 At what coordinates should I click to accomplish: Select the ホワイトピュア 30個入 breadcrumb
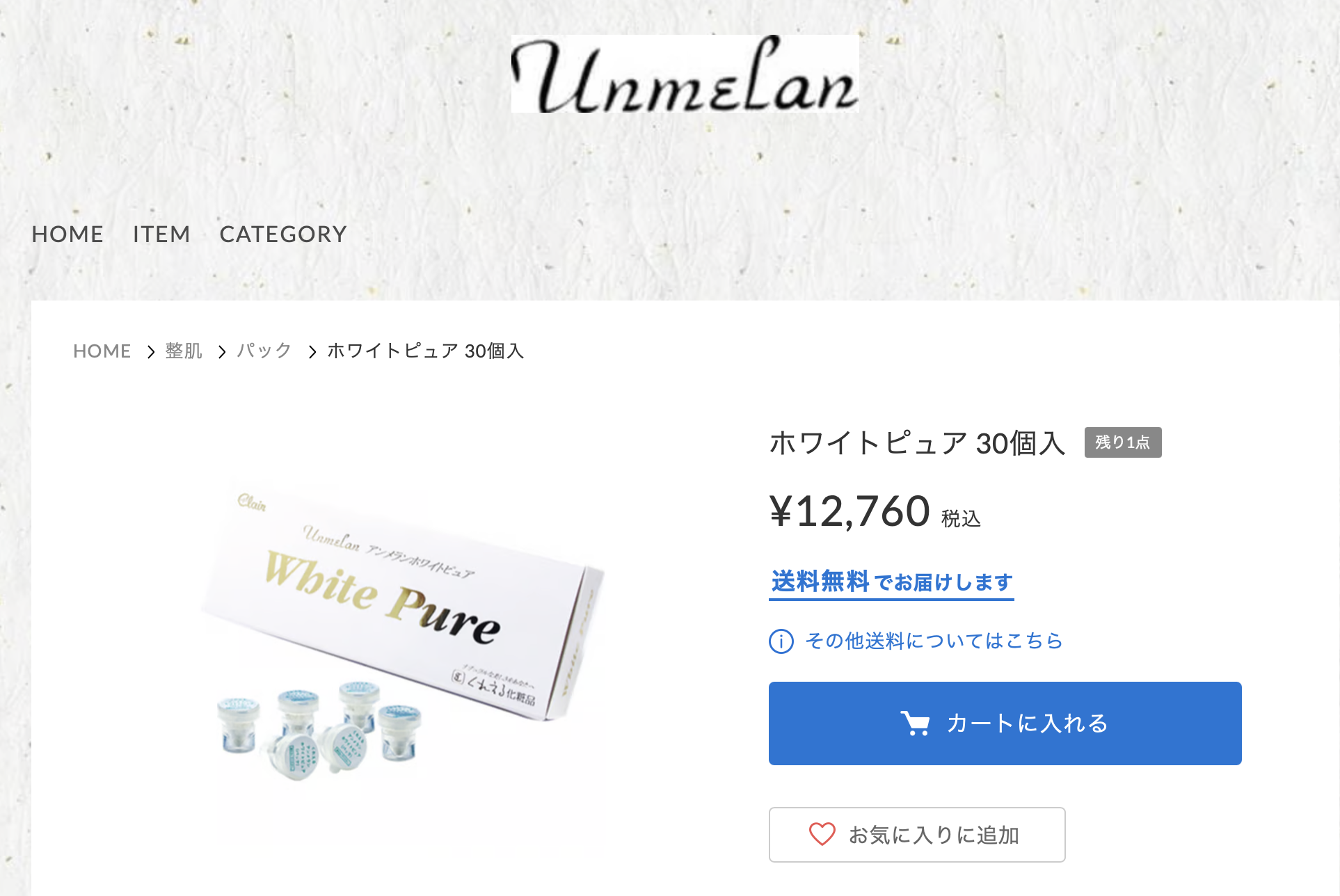(x=425, y=351)
